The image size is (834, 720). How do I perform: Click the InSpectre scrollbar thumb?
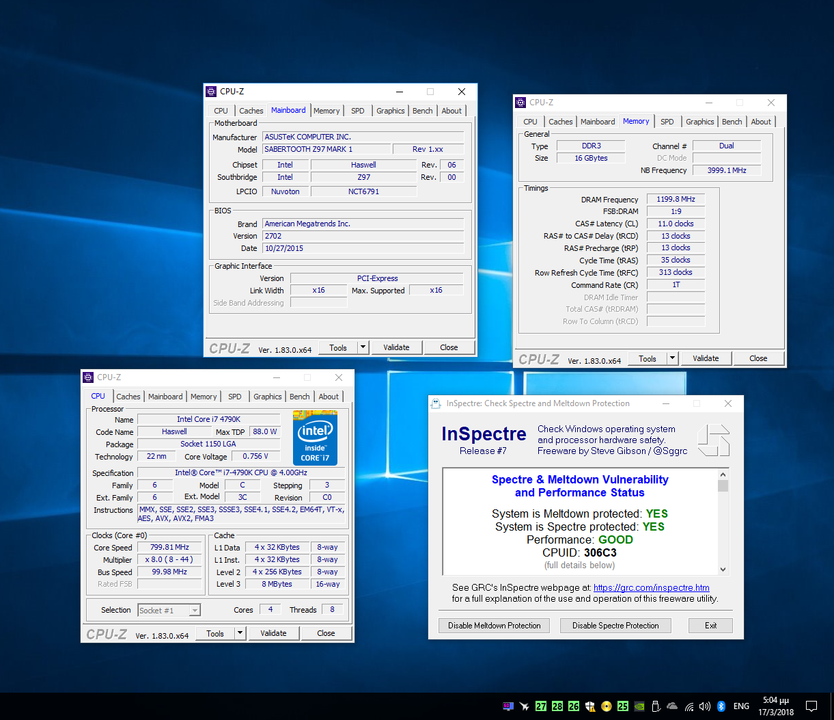click(723, 486)
